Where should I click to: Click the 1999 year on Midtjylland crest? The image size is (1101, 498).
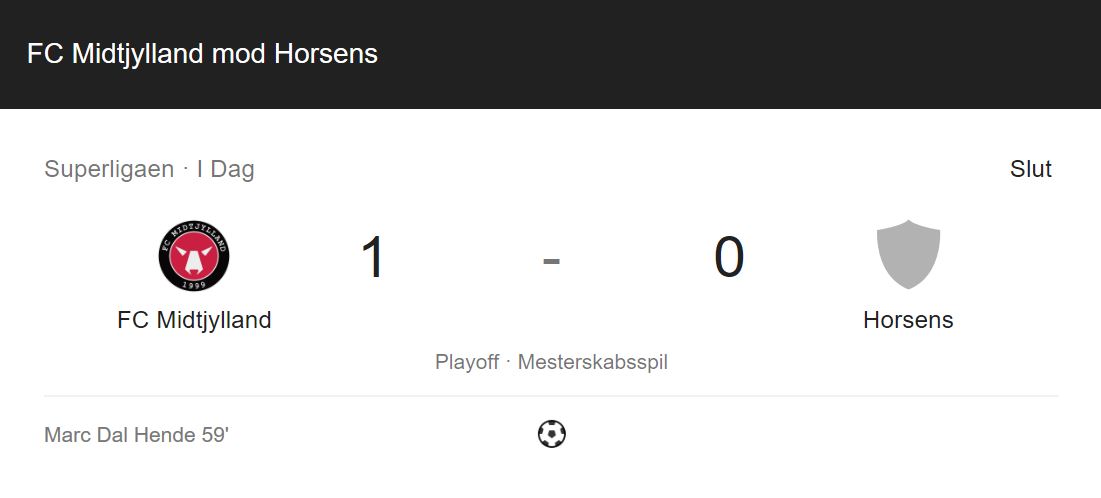click(x=194, y=284)
